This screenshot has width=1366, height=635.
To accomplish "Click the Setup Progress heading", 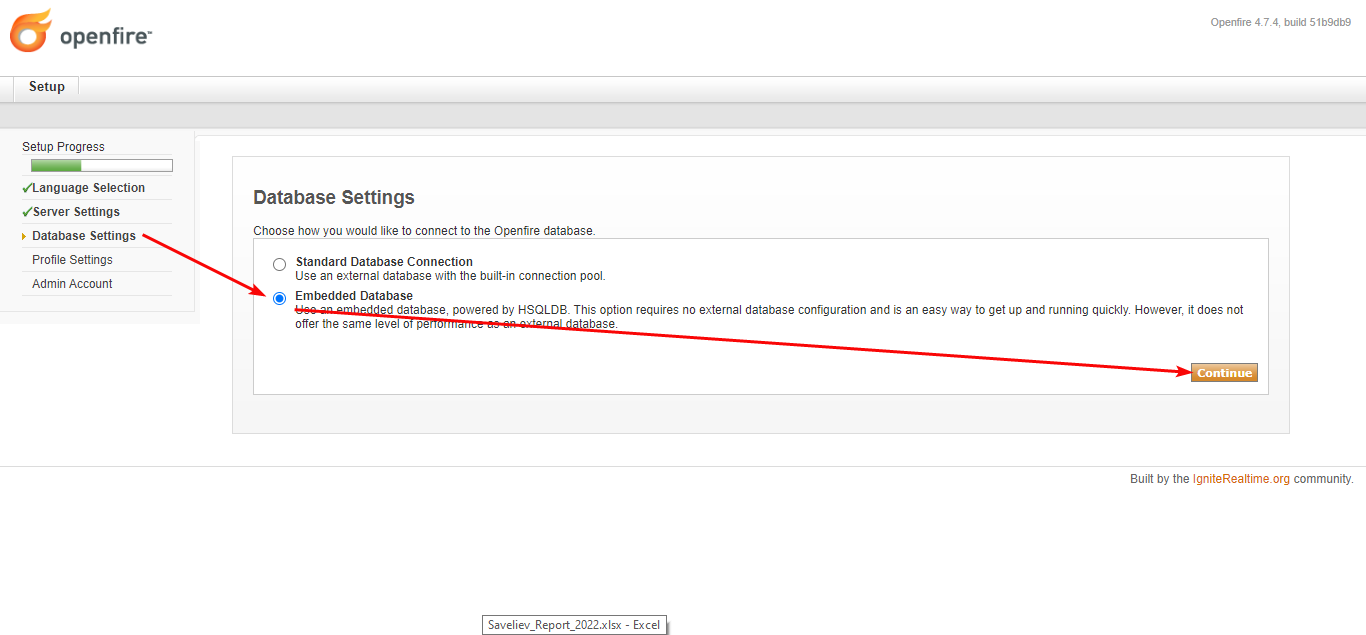I will click(x=63, y=147).
